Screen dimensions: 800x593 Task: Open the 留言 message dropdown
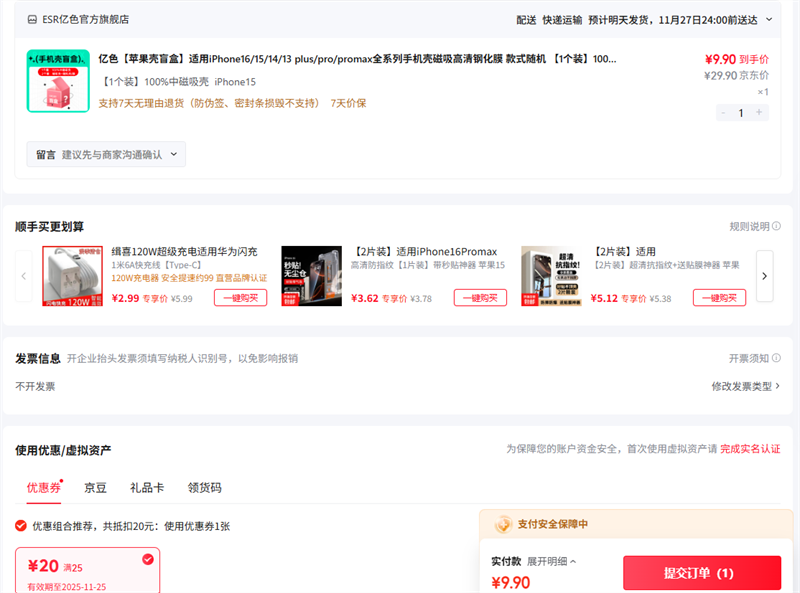point(106,155)
